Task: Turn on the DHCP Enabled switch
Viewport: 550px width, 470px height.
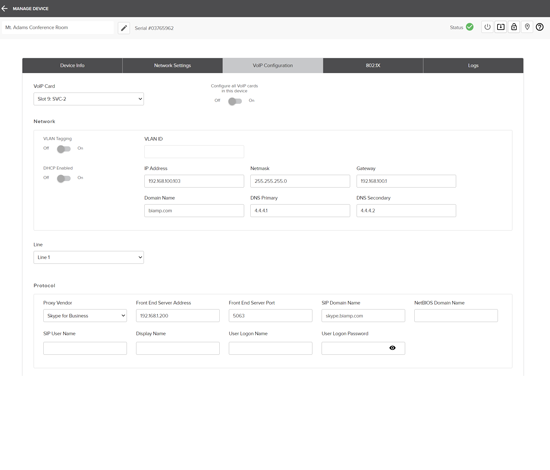Action: 64,179
